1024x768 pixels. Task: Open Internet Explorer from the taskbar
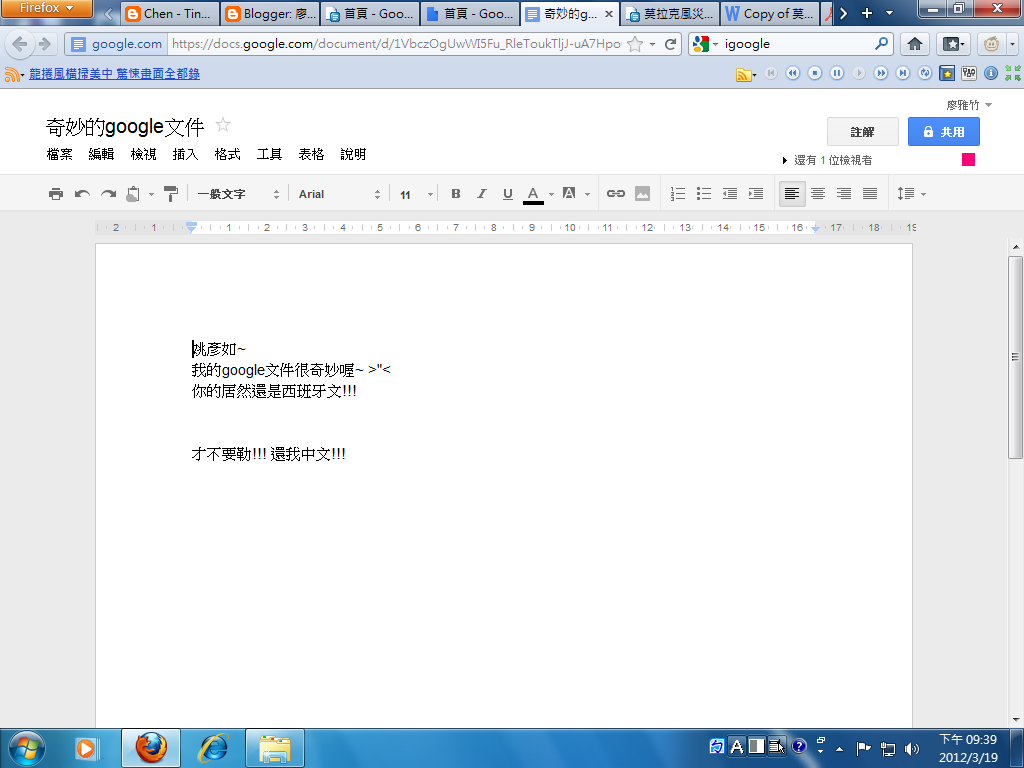pos(213,748)
